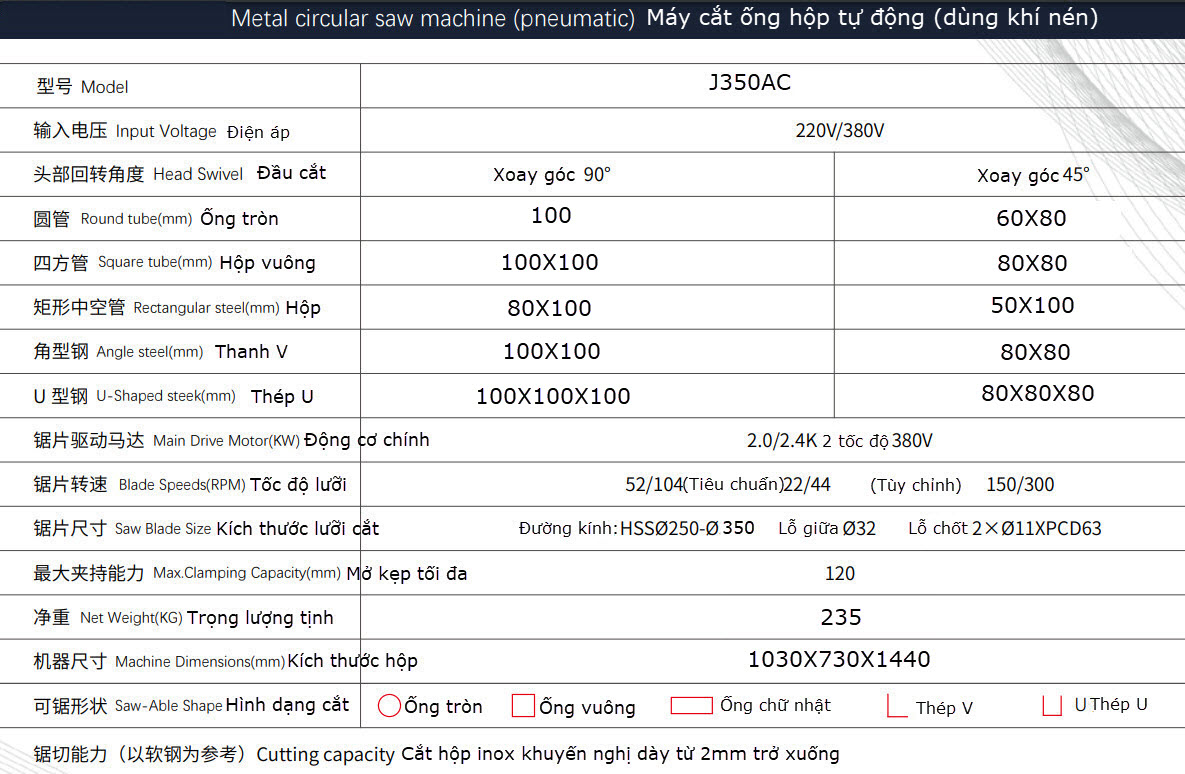Click the red rectangle tube shape icon
This screenshot has width=1185, height=774.
[691, 705]
